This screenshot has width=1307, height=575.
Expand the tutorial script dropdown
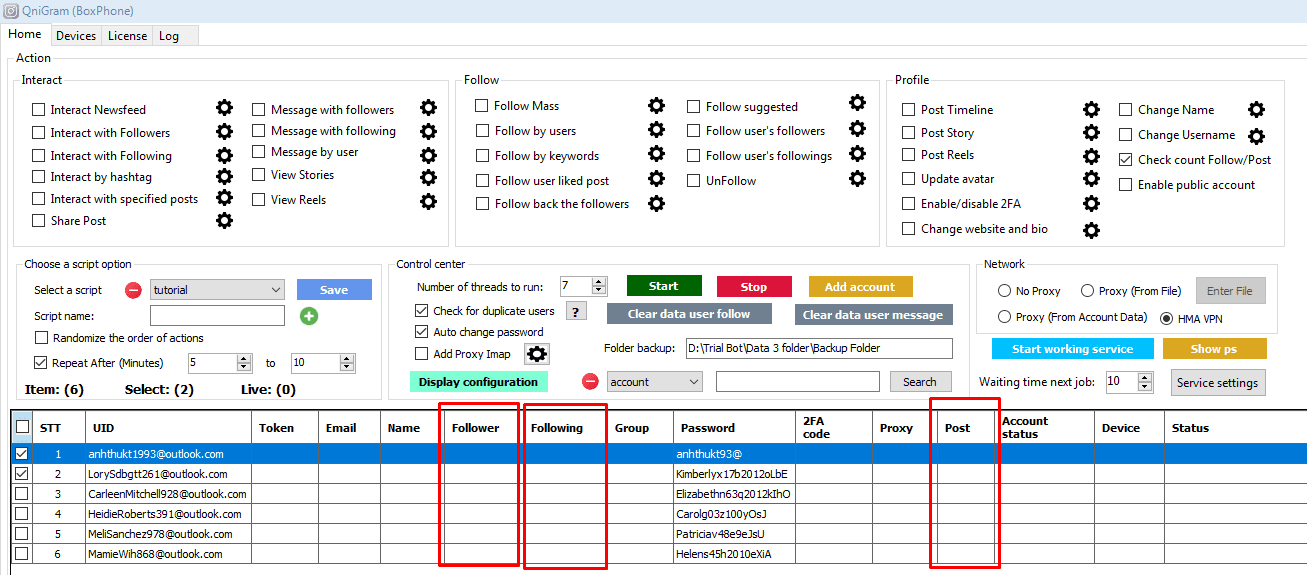click(276, 290)
